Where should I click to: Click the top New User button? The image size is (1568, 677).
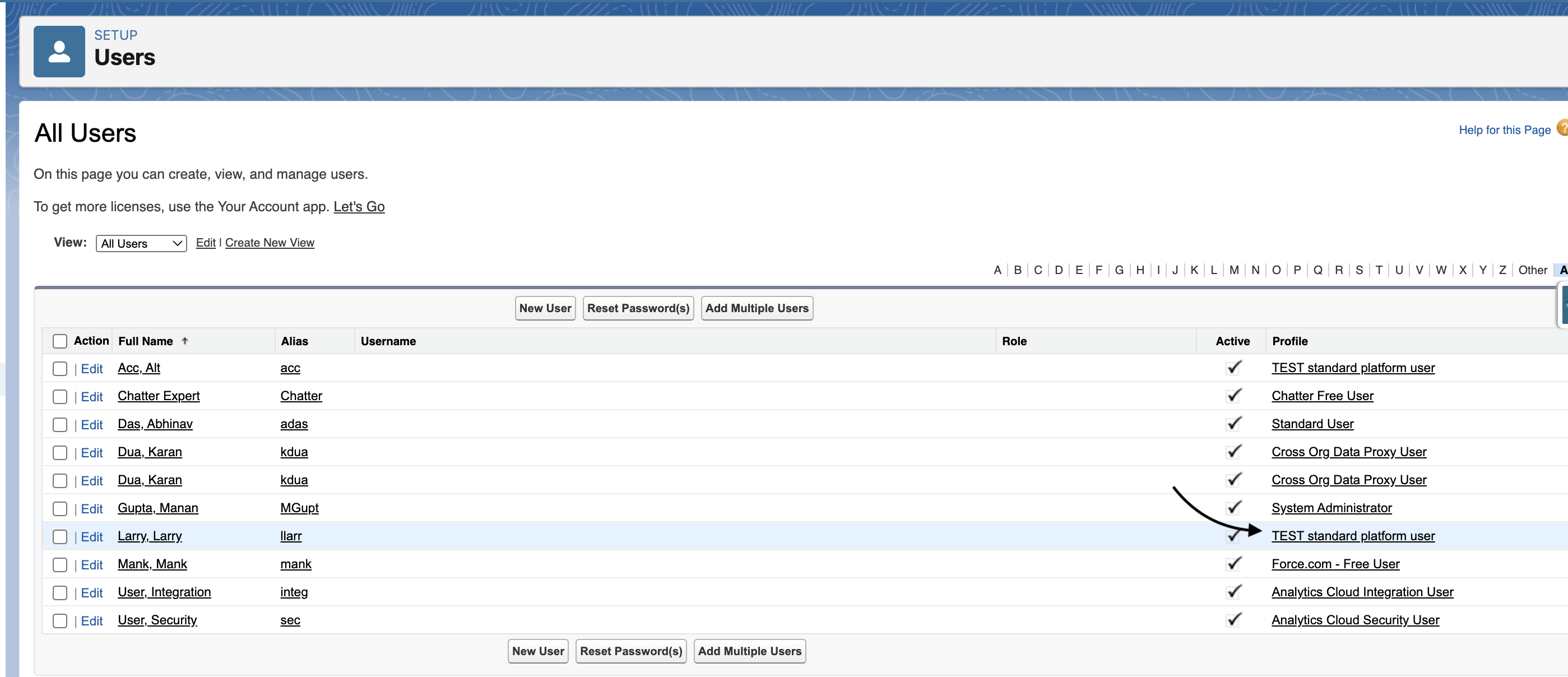point(545,308)
